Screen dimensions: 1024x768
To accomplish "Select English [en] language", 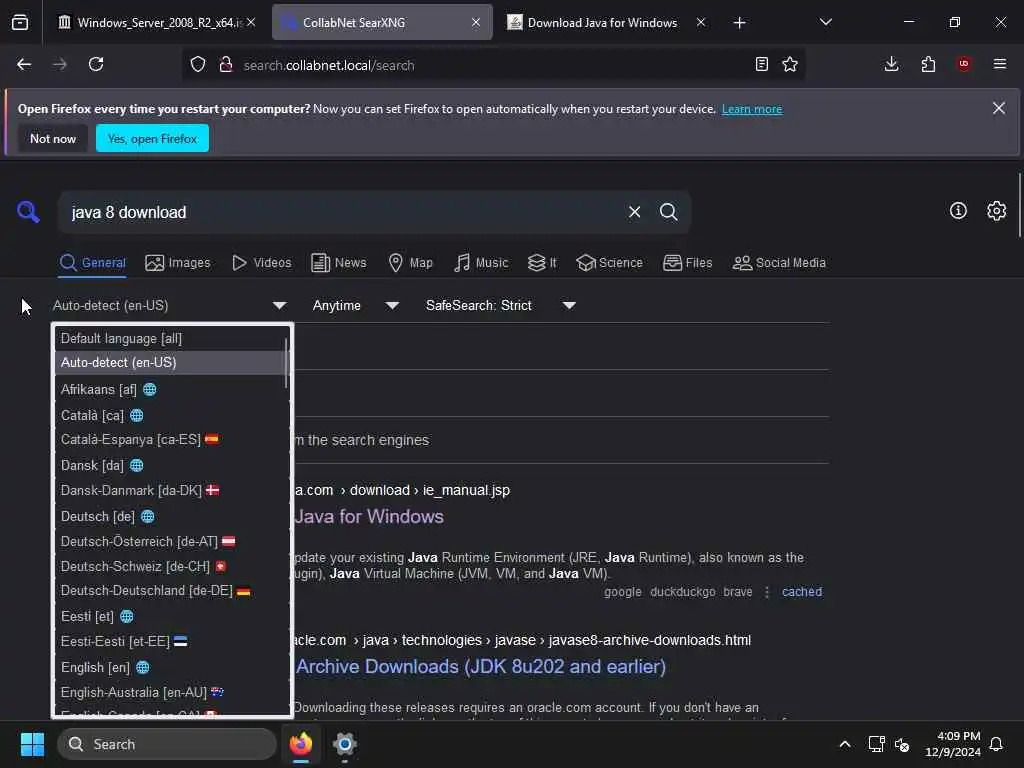I will pyautogui.click(x=170, y=667).
